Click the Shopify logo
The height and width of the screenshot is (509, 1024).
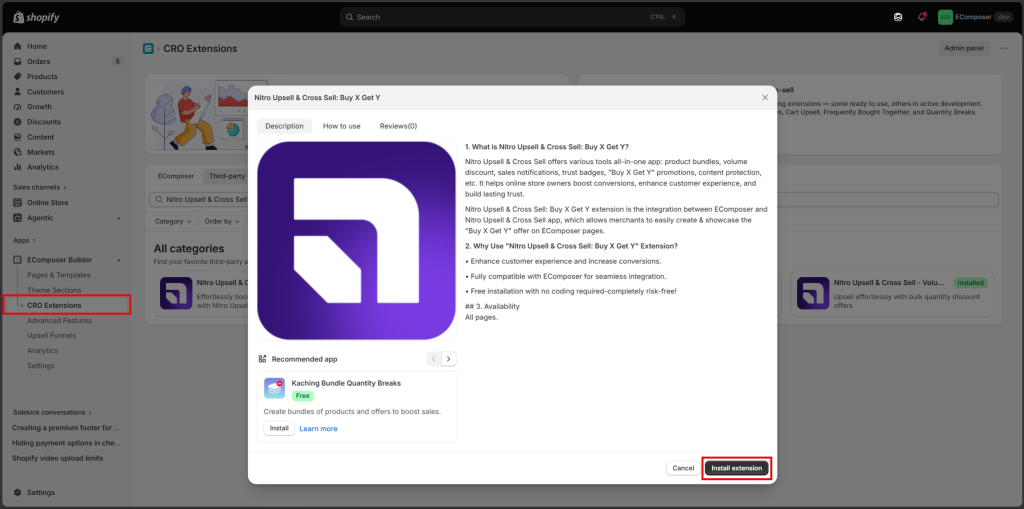pyautogui.click(x=37, y=17)
